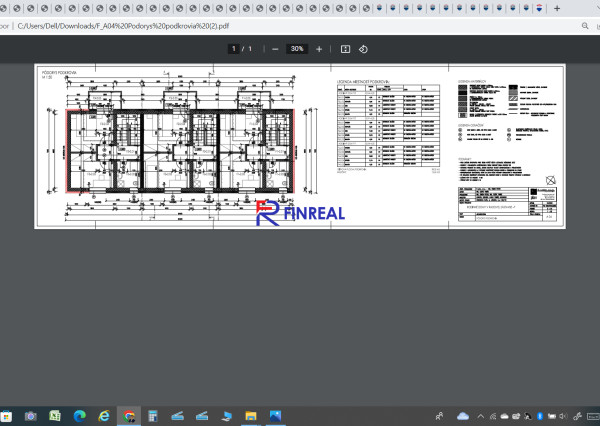
Task: Click the 30% zoom level field
Action: pyautogui.click(x=296, y=49)
